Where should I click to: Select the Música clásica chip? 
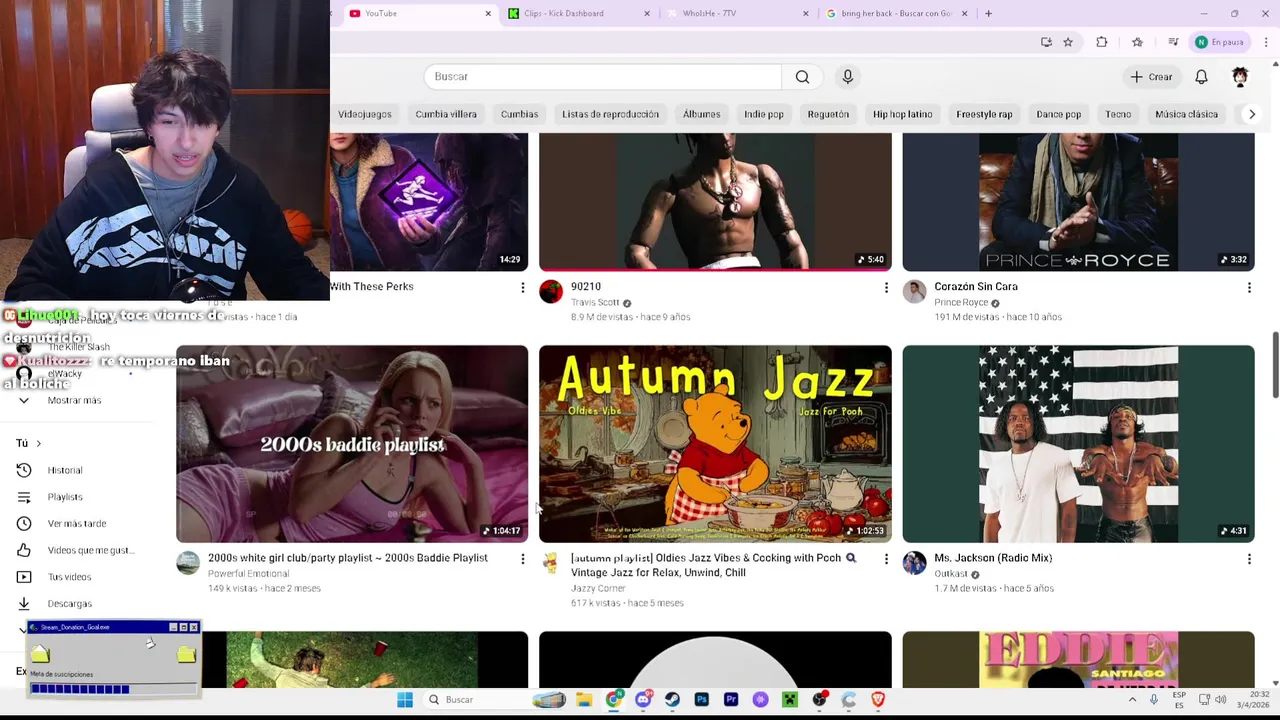pyautogui.click(x=1186, y=114)
